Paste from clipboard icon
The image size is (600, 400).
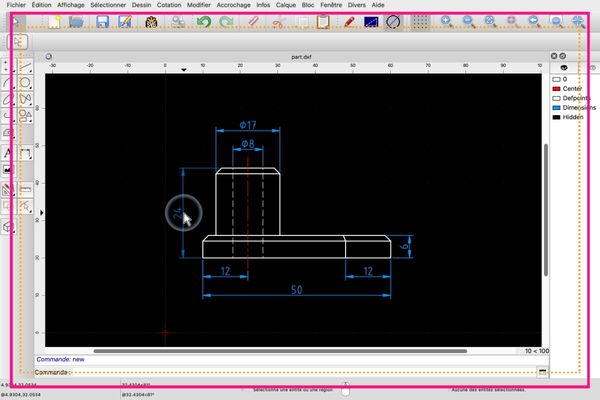pos(323,21)
